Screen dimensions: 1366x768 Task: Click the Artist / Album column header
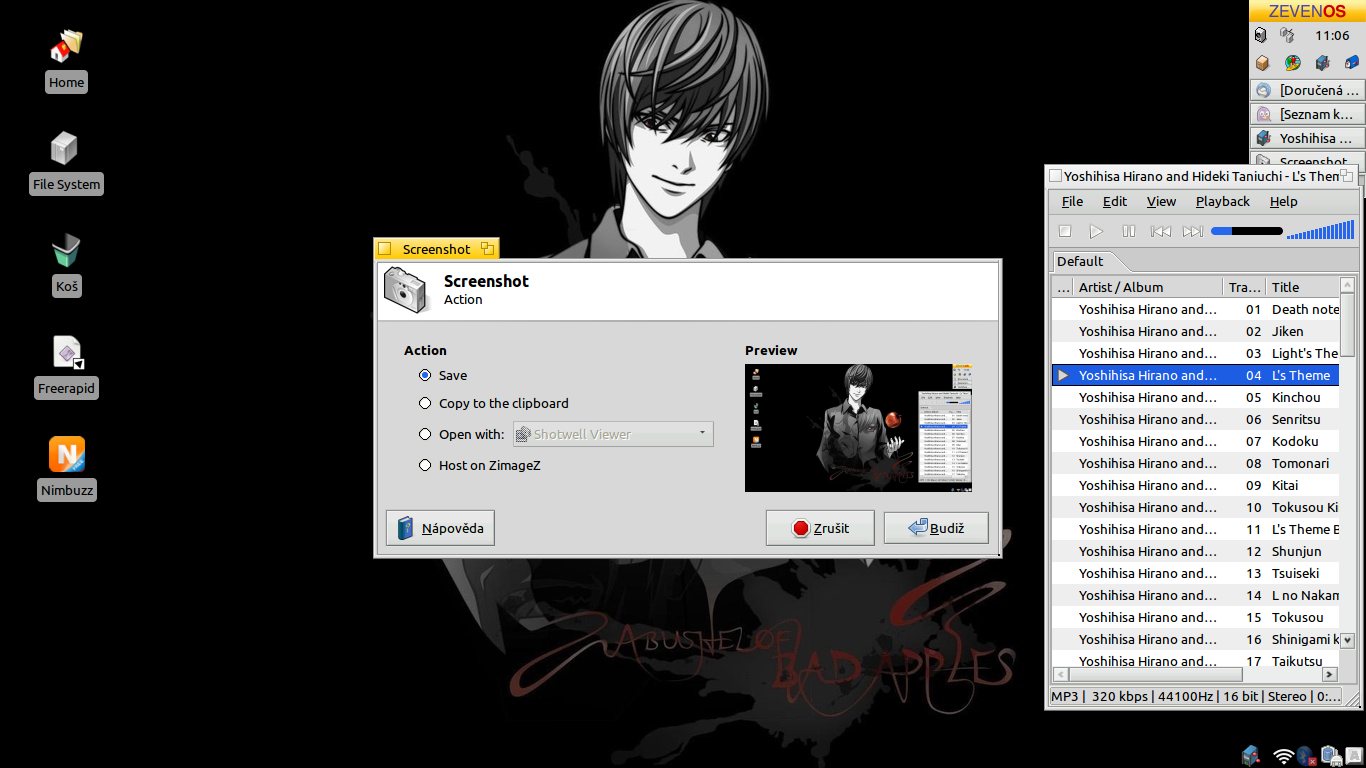1147,287
